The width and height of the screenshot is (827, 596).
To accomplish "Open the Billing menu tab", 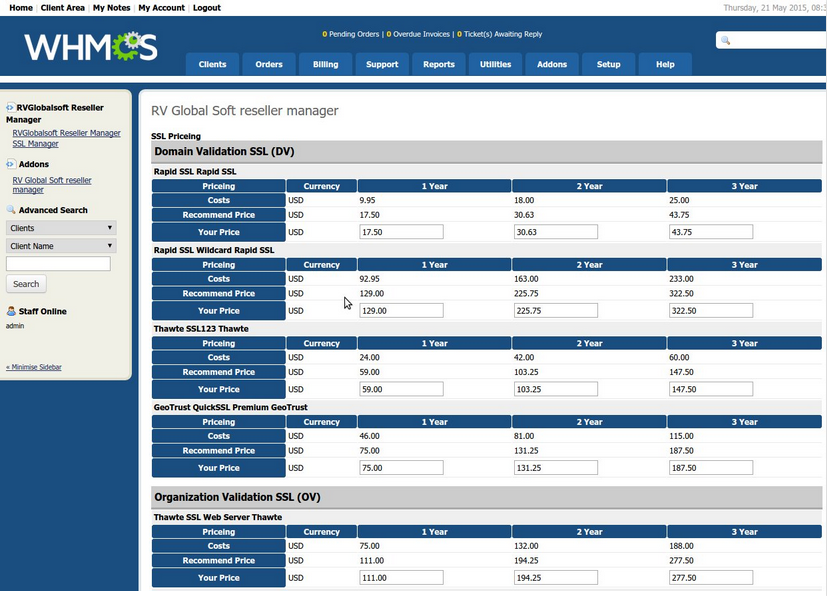I will click(325, 64).
